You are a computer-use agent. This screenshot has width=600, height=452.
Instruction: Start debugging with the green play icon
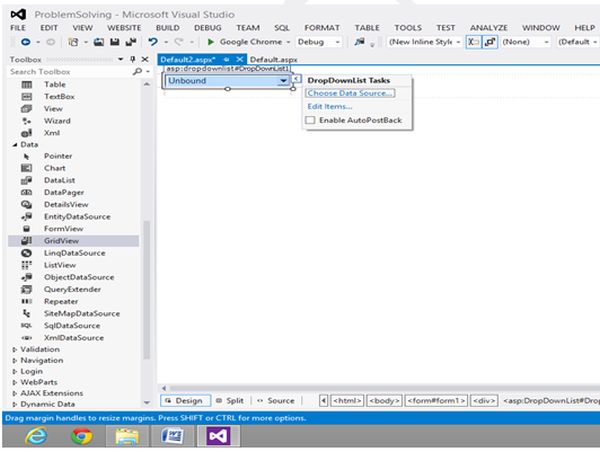coord(210,42)
